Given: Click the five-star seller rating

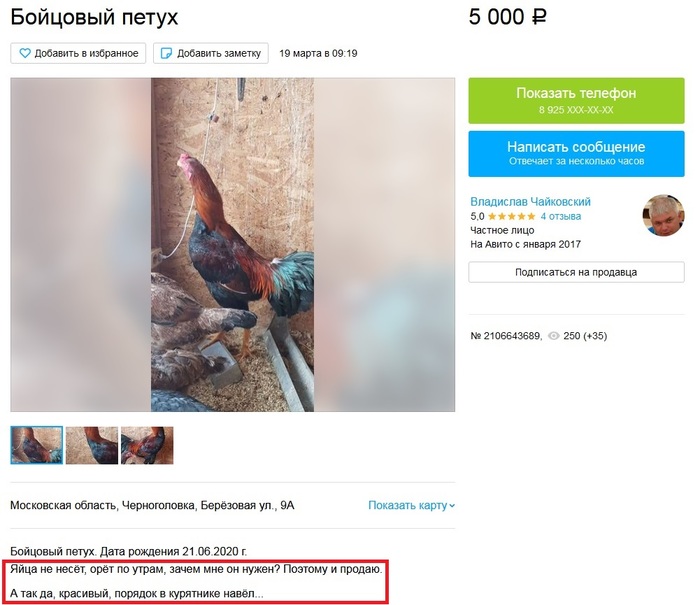Looking at the screenshot, I should point(512,217).
